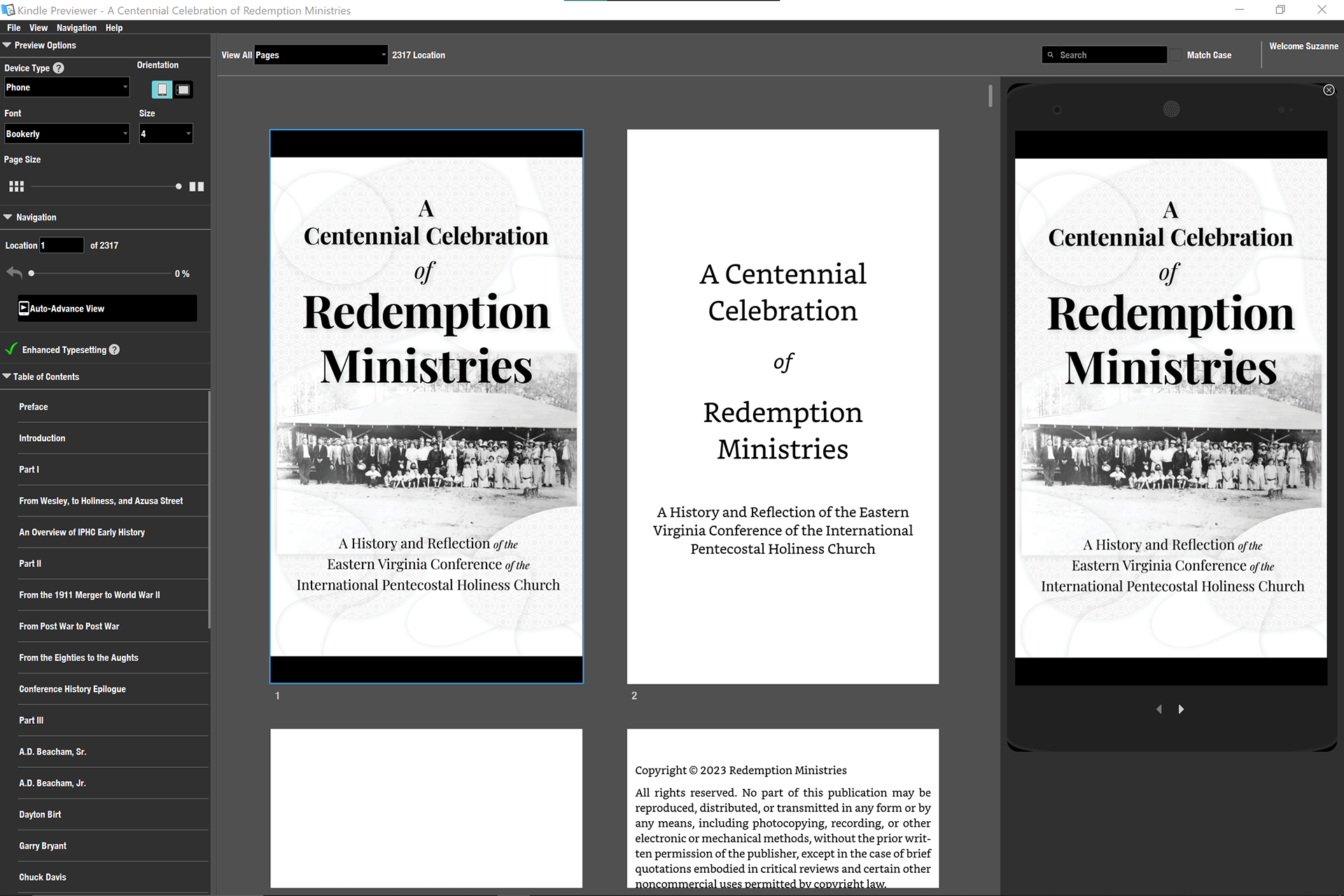The height and width of the screenshot is (896, 1344).
Task: Go to previous page in phone preview
Action: pos(1159,709)
